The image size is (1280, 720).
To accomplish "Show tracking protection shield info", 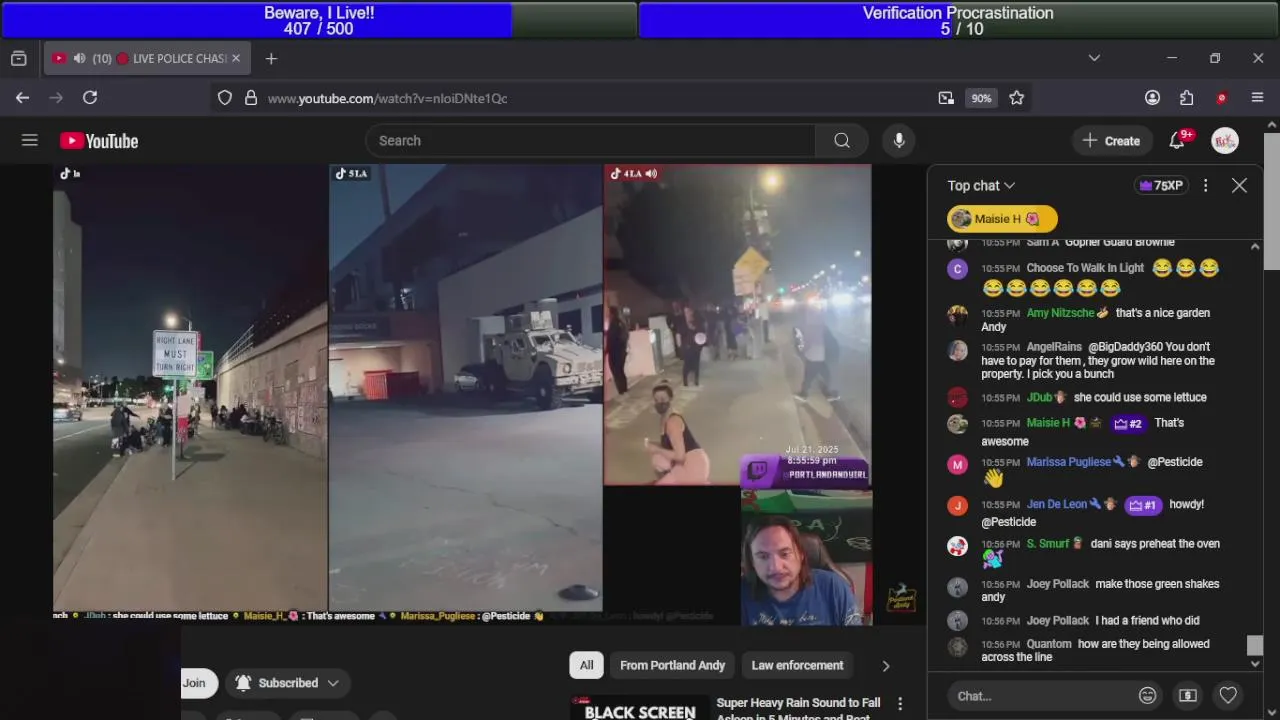I will pyautogui.click(x=225, y=98).
